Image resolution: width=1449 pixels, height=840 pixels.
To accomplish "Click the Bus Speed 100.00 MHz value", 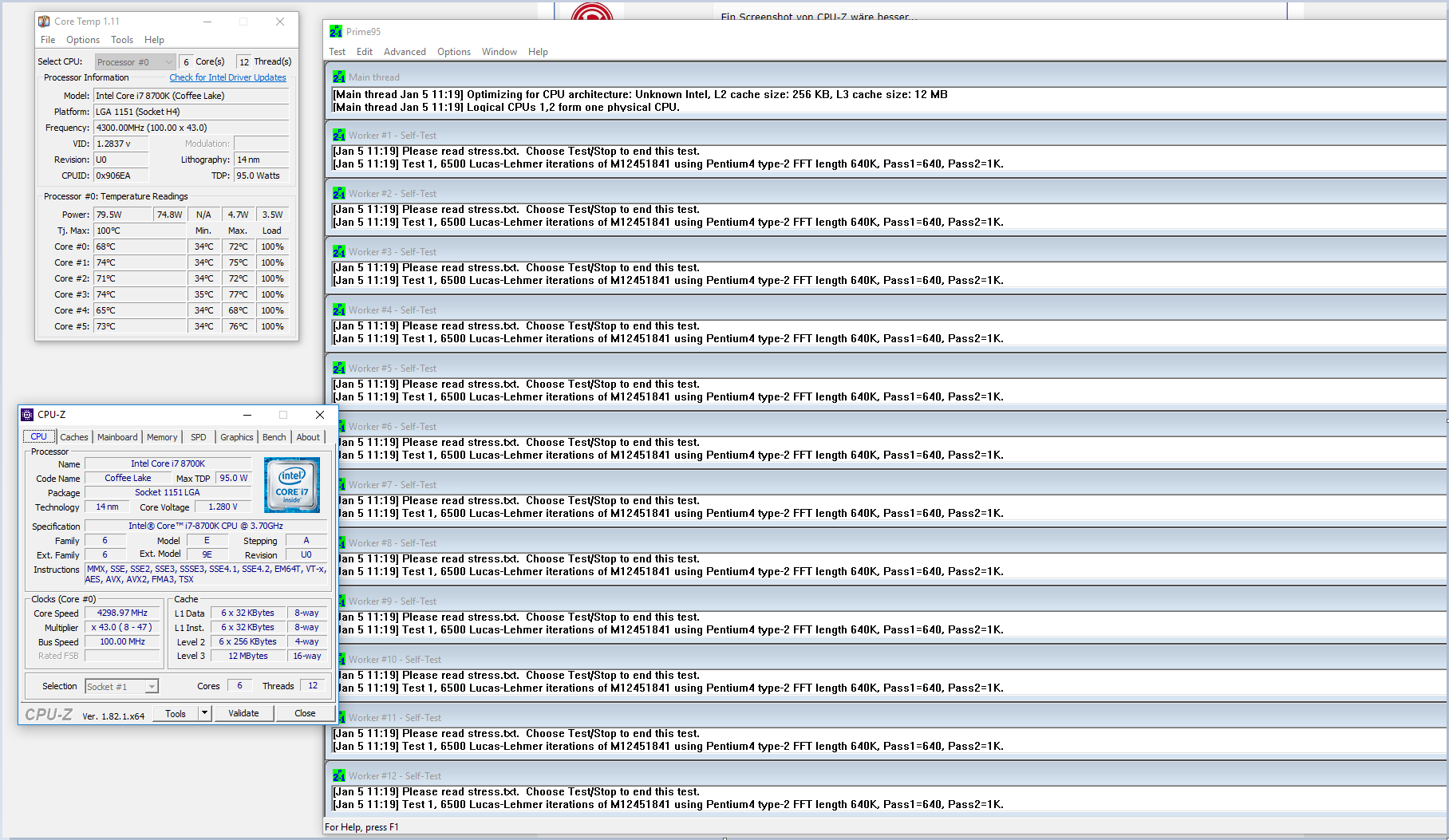I will (x=122, y=641).
